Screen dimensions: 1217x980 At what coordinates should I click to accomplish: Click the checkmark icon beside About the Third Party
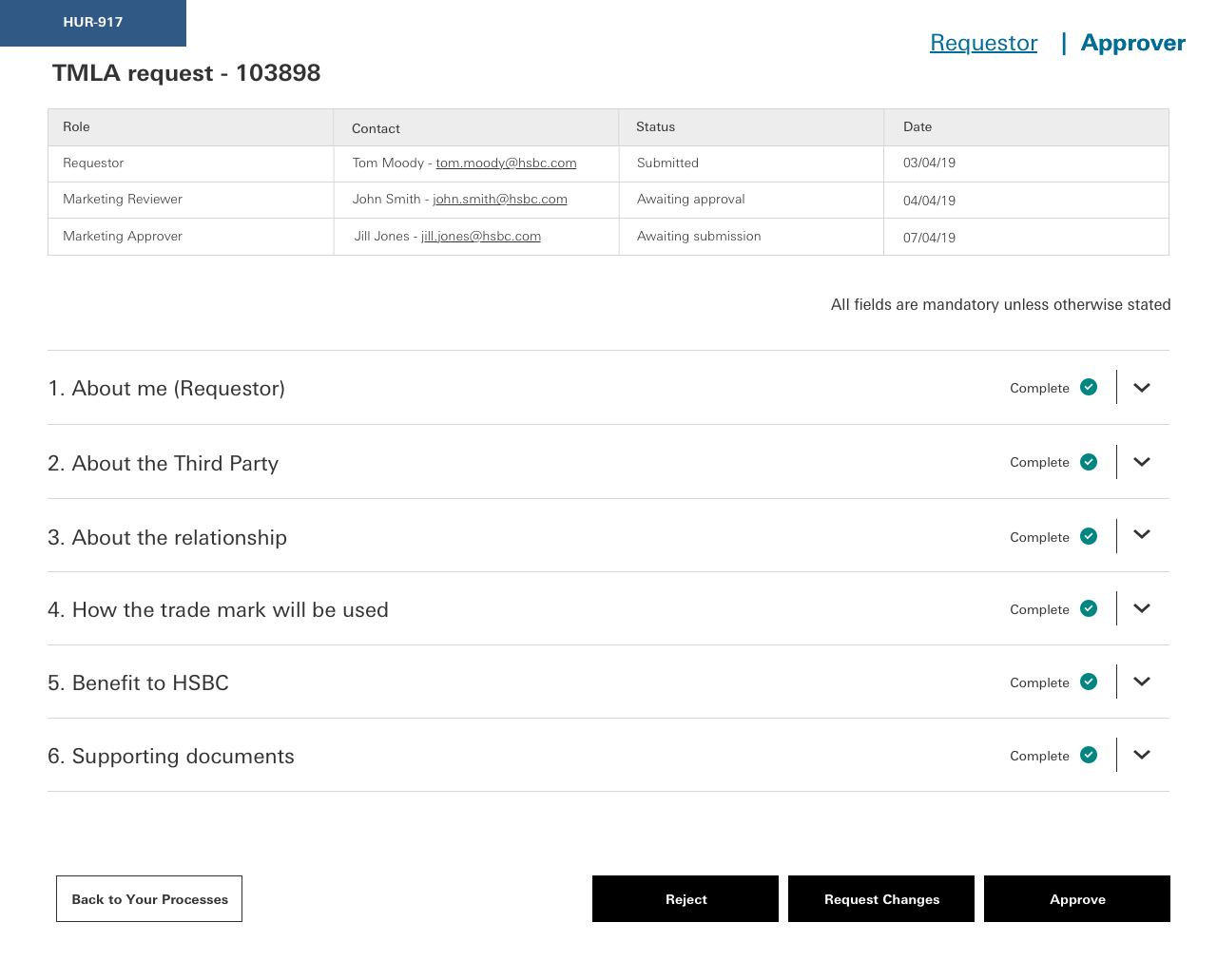1089,462
